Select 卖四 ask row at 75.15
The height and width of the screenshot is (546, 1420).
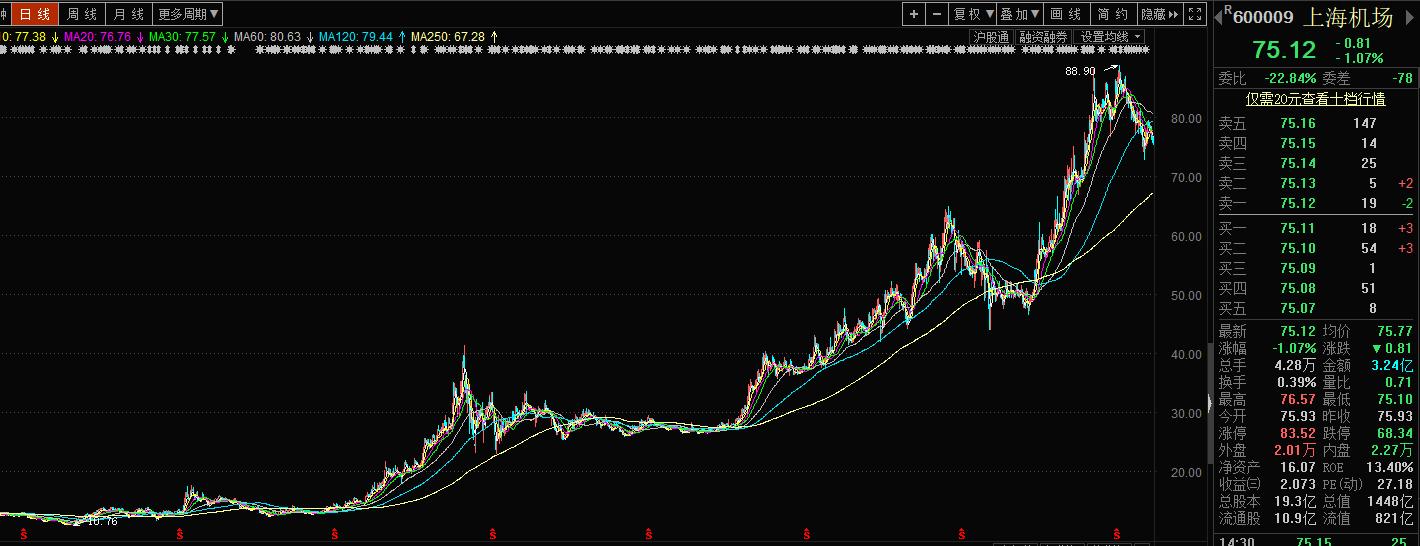pos(1315,143)
